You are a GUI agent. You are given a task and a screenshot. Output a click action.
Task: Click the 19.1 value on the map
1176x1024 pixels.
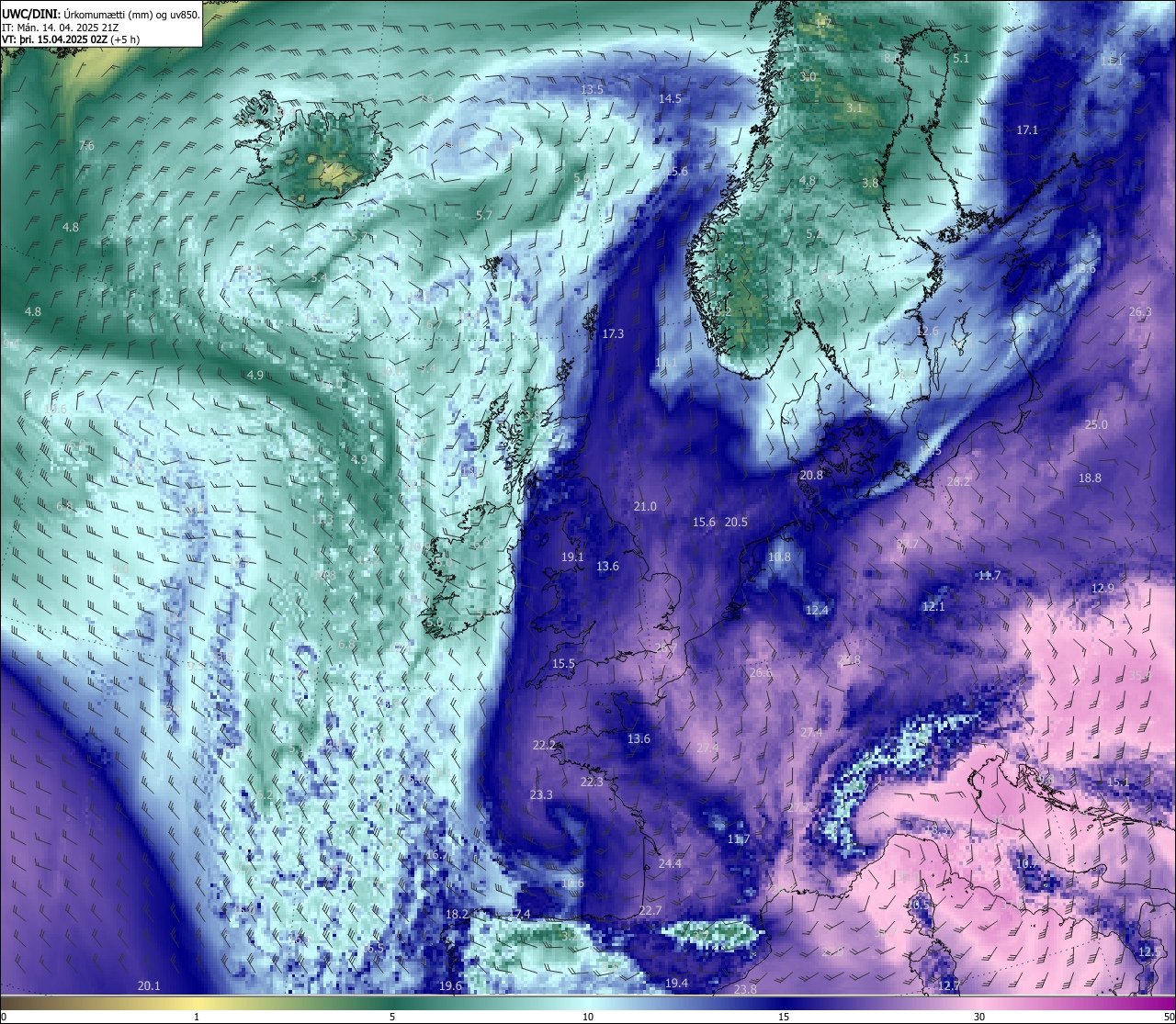pyautogui.click(x=572, y=557)
